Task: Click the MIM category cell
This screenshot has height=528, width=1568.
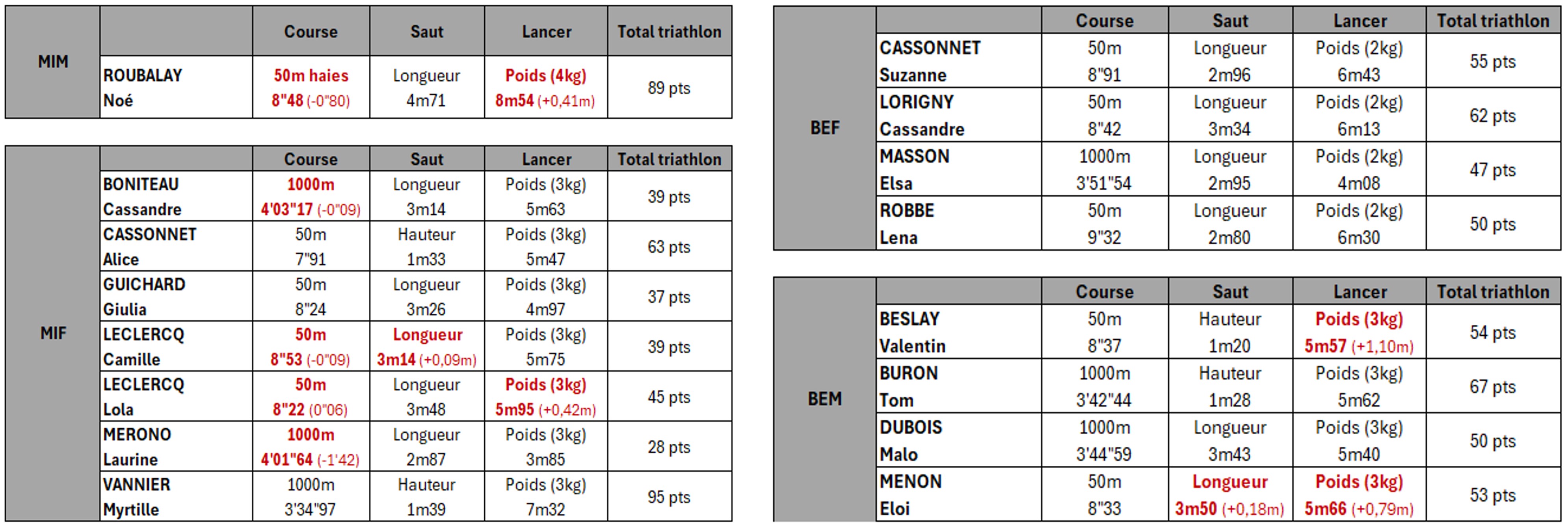Action: pyautogui.click(x=53, y=62)
